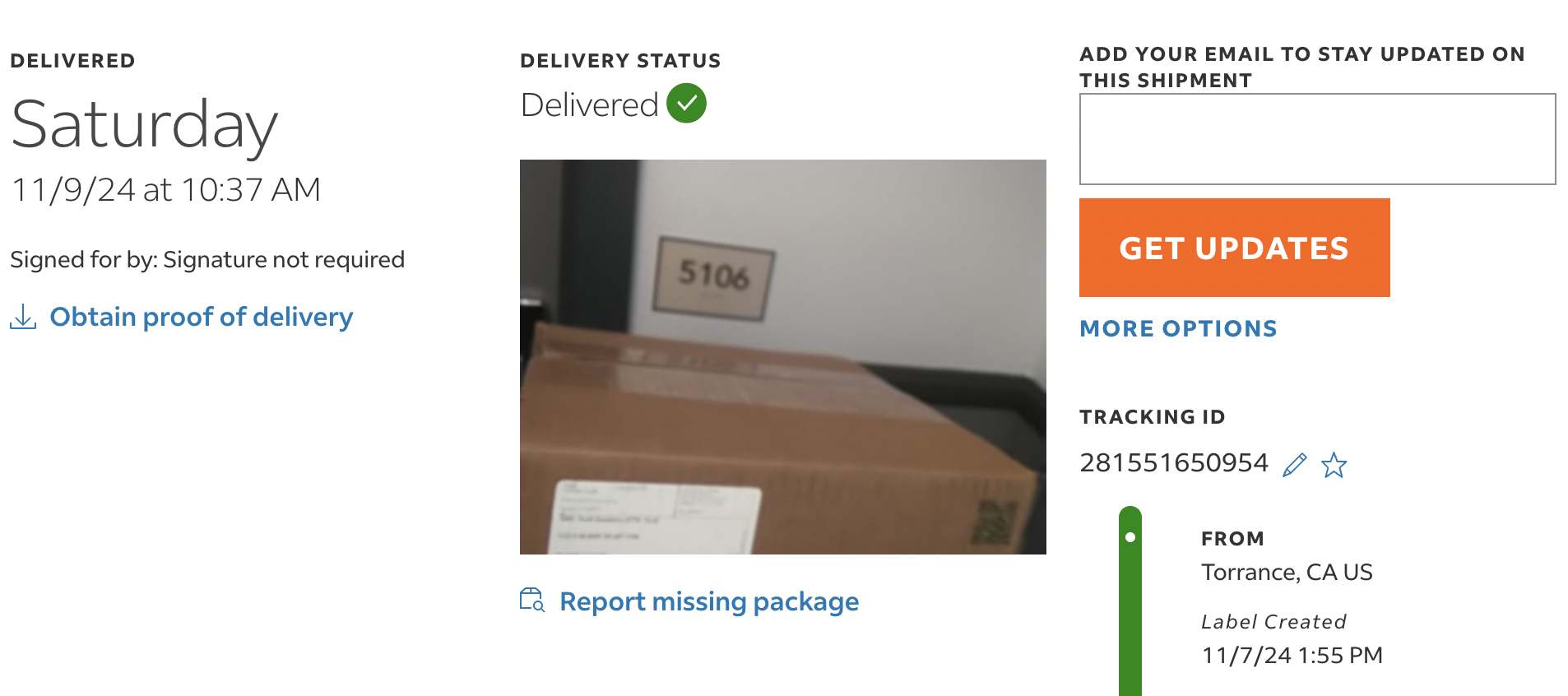Image resolution: width=1568 pixels, height=696 pixels.
Task: Open the delivery photo of the package
Action: point(782,357)
